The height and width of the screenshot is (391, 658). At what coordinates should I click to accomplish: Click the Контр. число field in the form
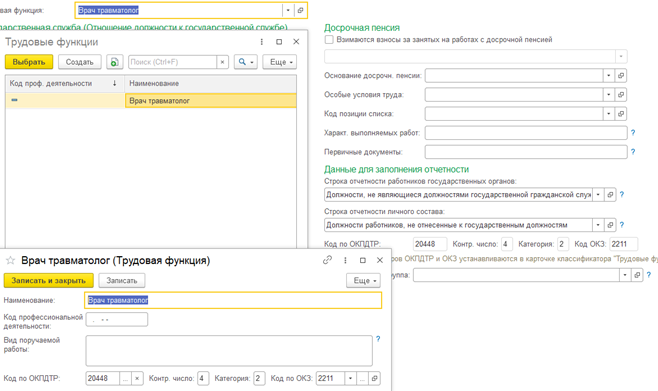click(x=203, y=378)
